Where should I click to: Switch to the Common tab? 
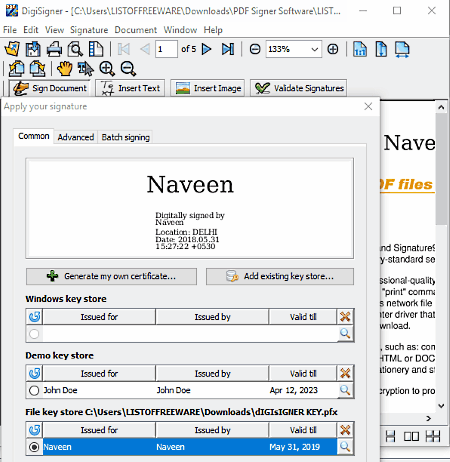[34, 136]
